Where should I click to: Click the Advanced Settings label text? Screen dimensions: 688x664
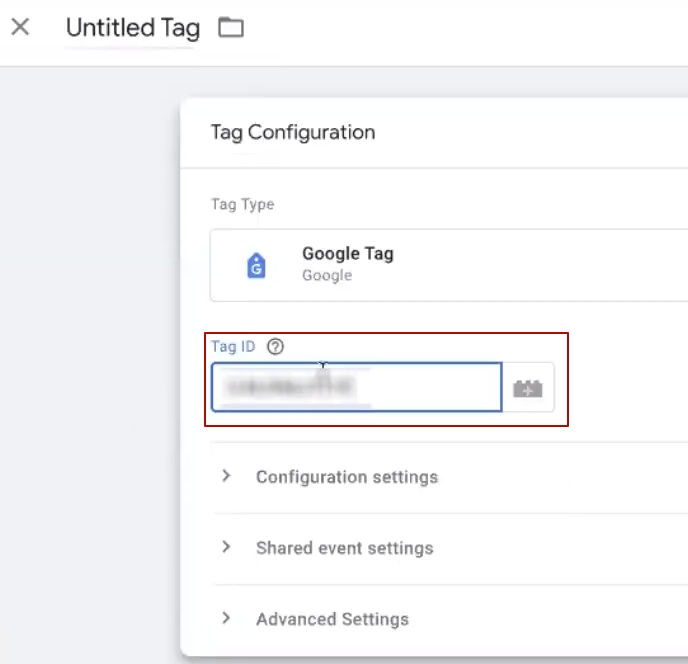(x=332, y=619)
